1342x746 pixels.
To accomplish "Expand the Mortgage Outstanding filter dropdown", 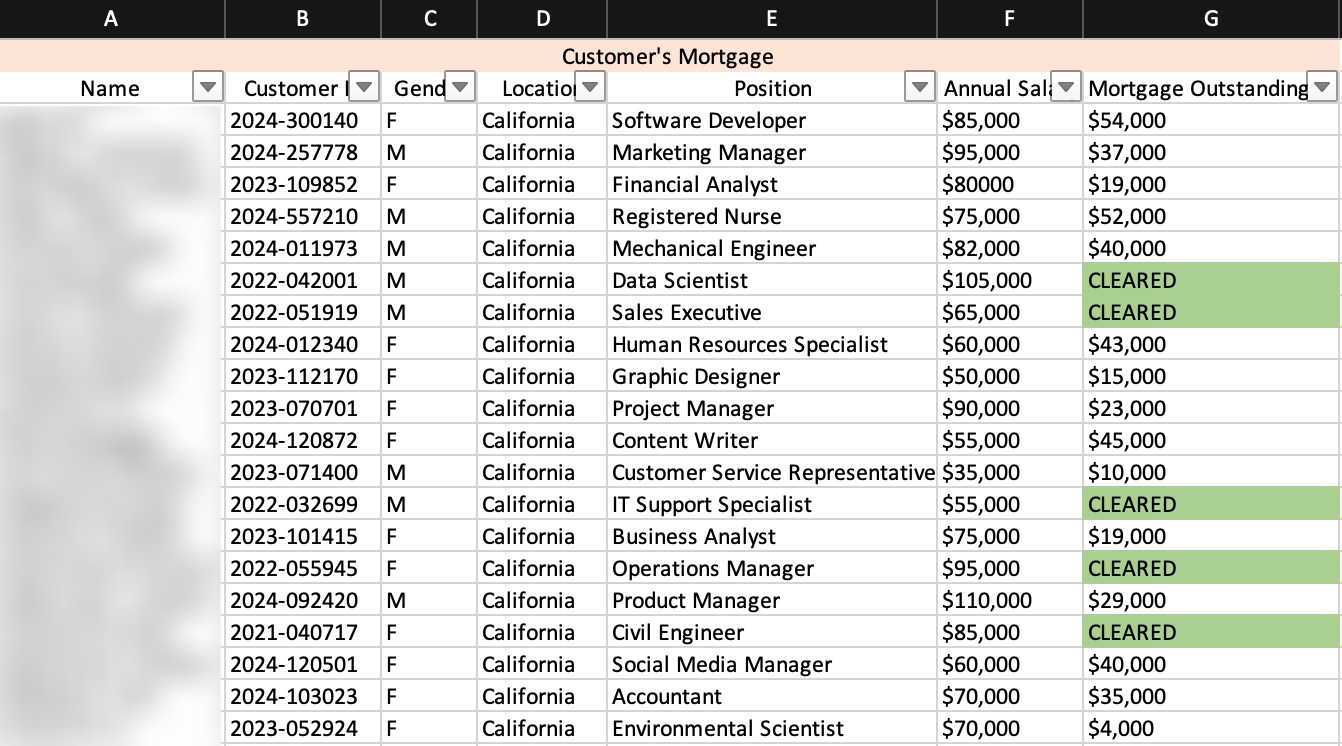I will point(1322,88).
